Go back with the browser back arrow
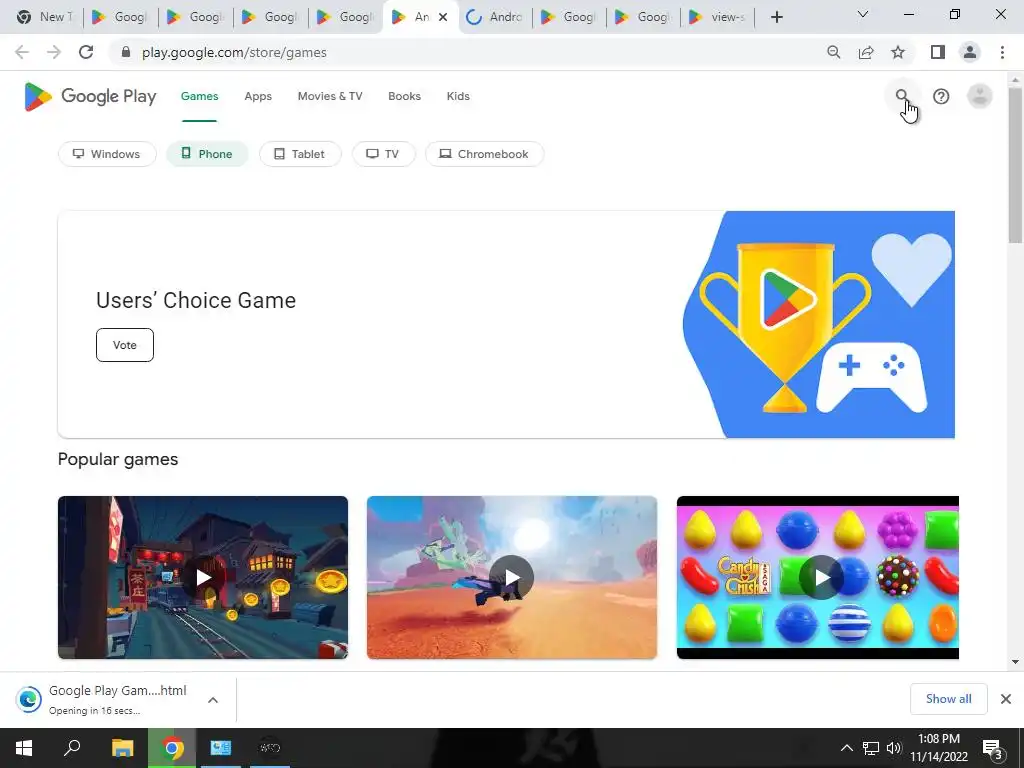 tap(22, 52)
